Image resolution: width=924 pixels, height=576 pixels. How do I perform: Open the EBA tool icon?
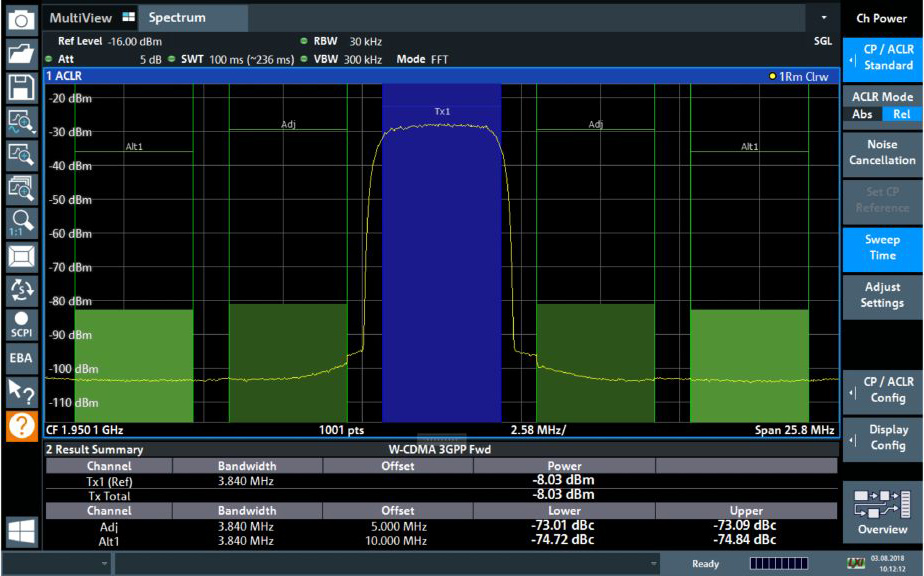(x=21, y=357)
